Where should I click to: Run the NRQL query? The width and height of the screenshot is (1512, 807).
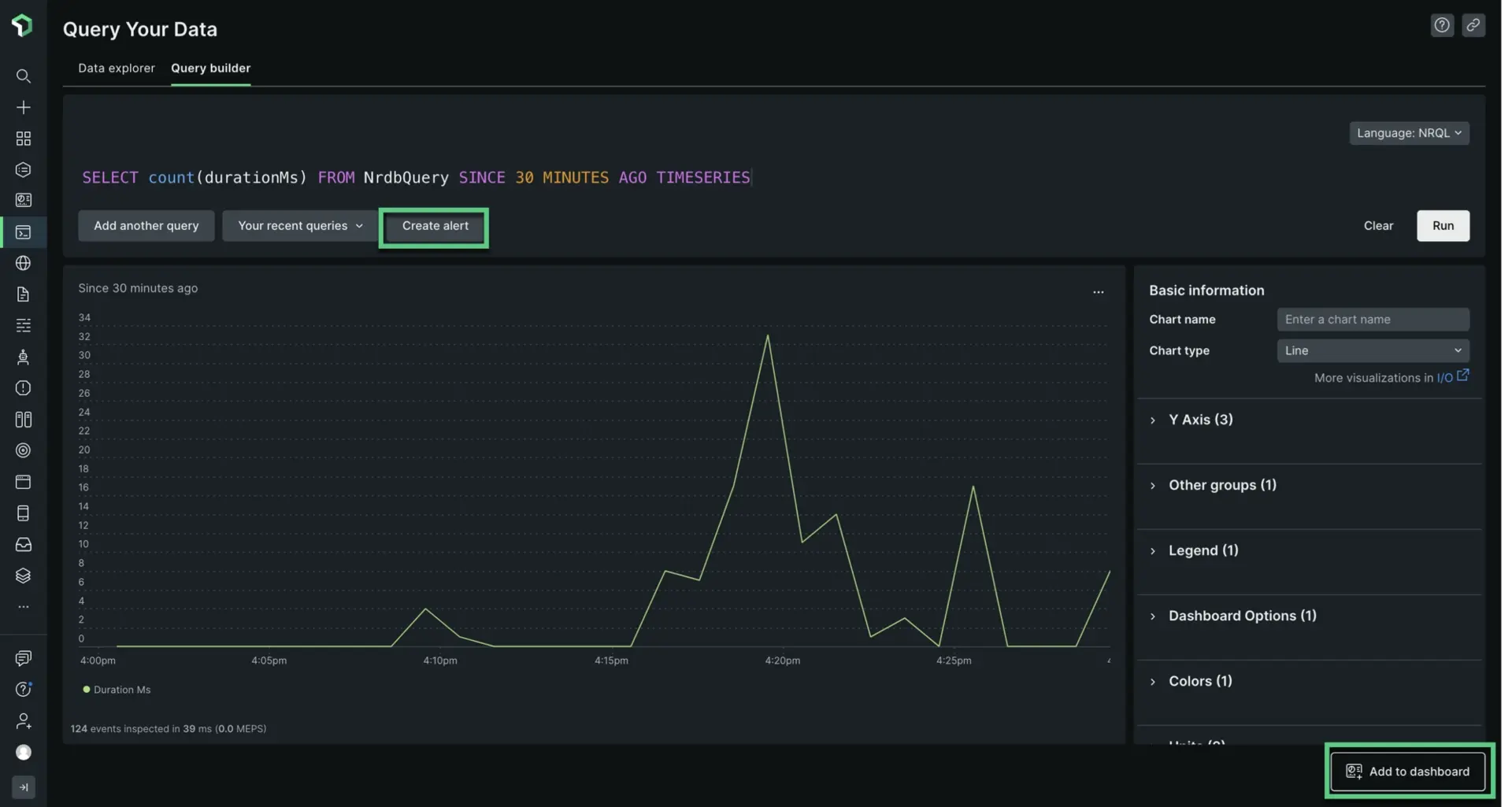click(x=1443, y=226)
